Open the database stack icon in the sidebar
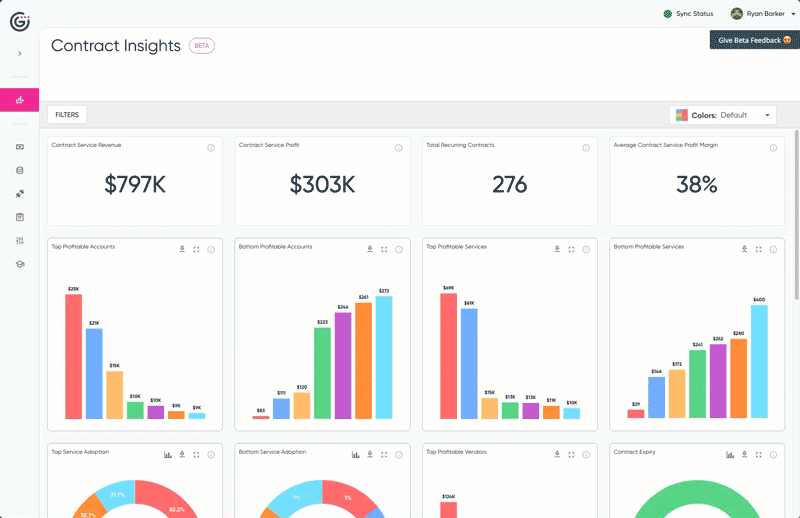The width and height of the screenshot is (800, 518). (20, 170)
